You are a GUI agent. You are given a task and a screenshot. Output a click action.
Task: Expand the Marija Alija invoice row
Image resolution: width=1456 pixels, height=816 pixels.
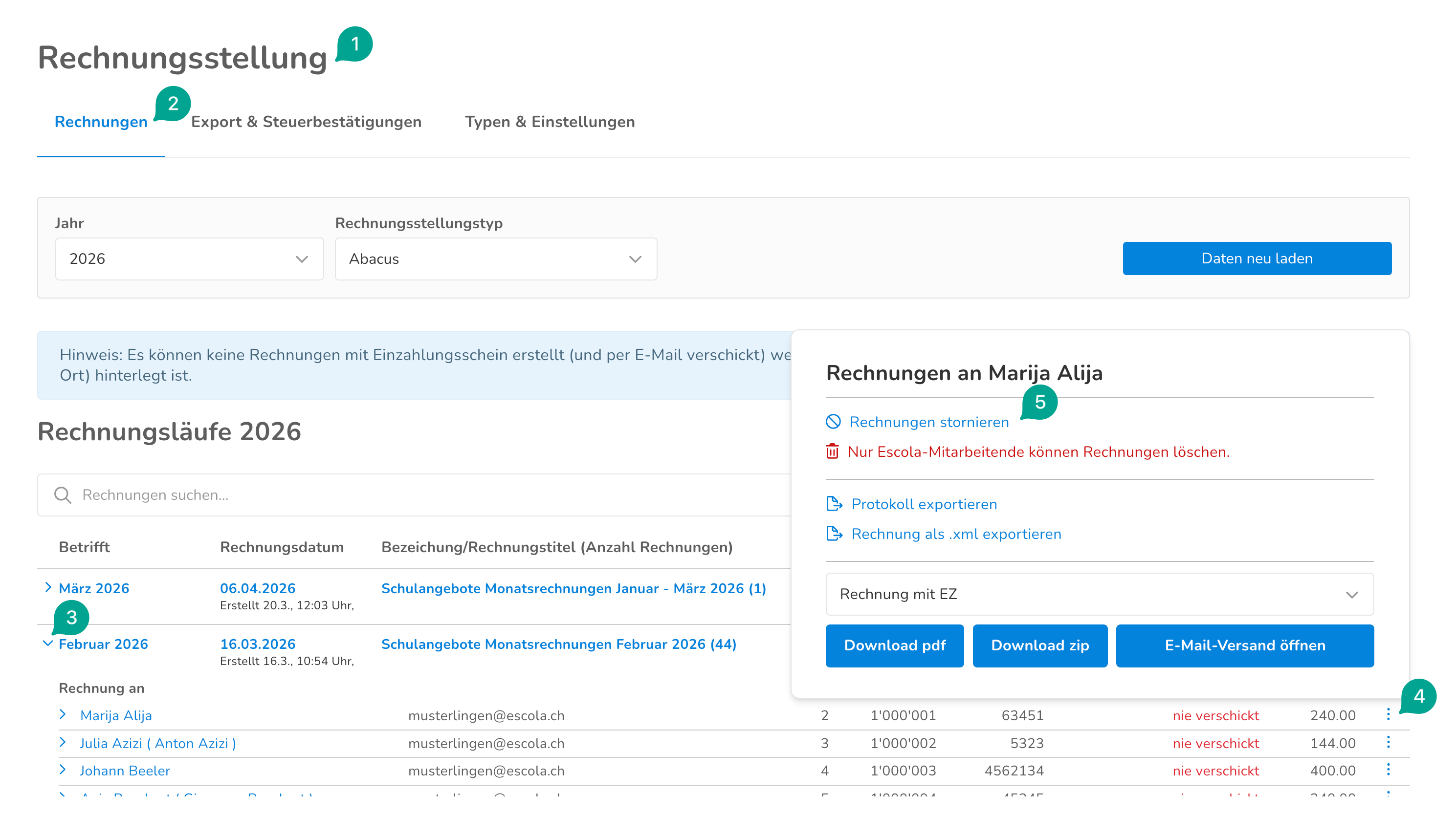click(x=63, y=714)
